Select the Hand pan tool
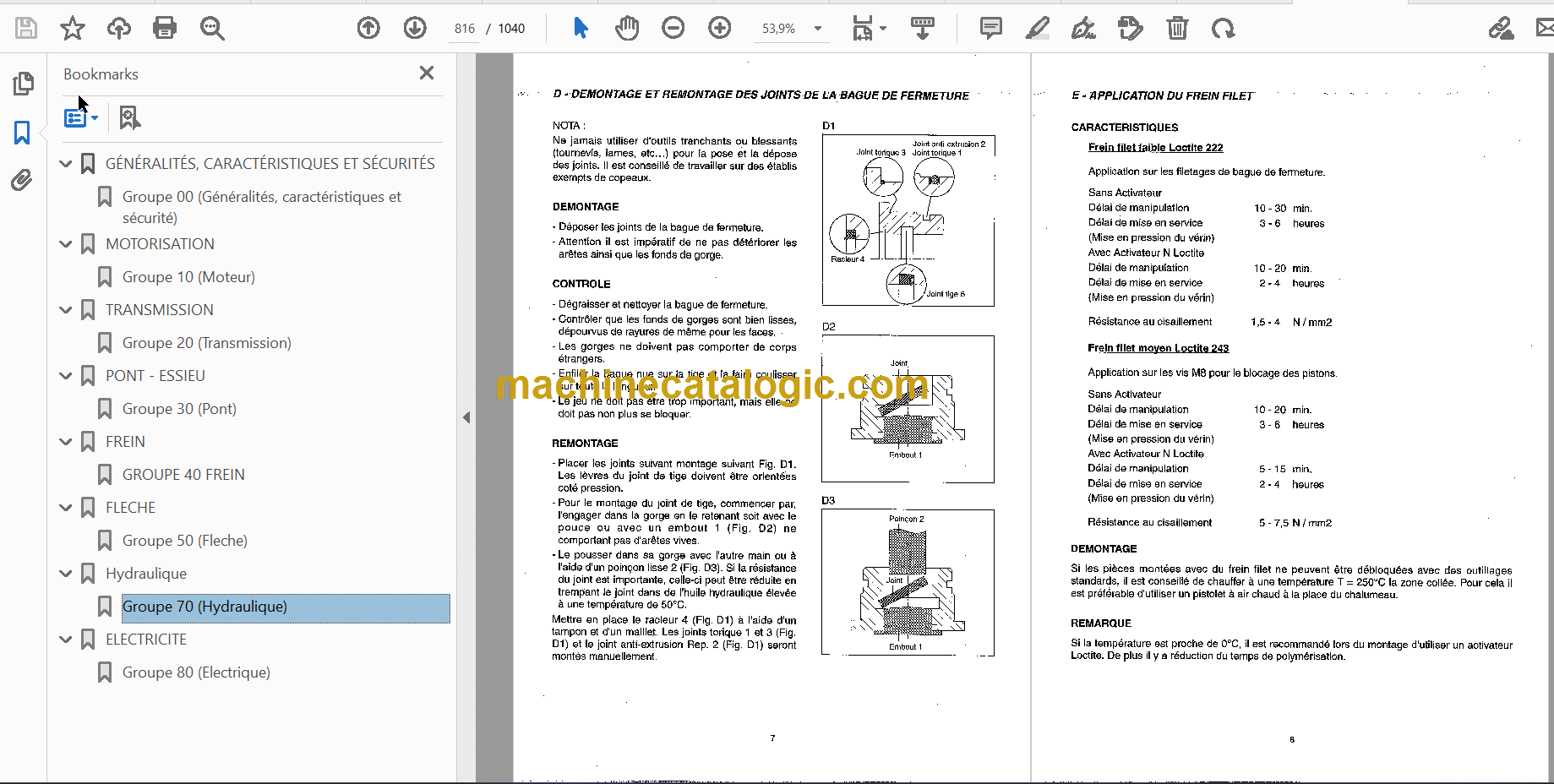Screen dimensions: 1554x784 [x=627, y=28]
